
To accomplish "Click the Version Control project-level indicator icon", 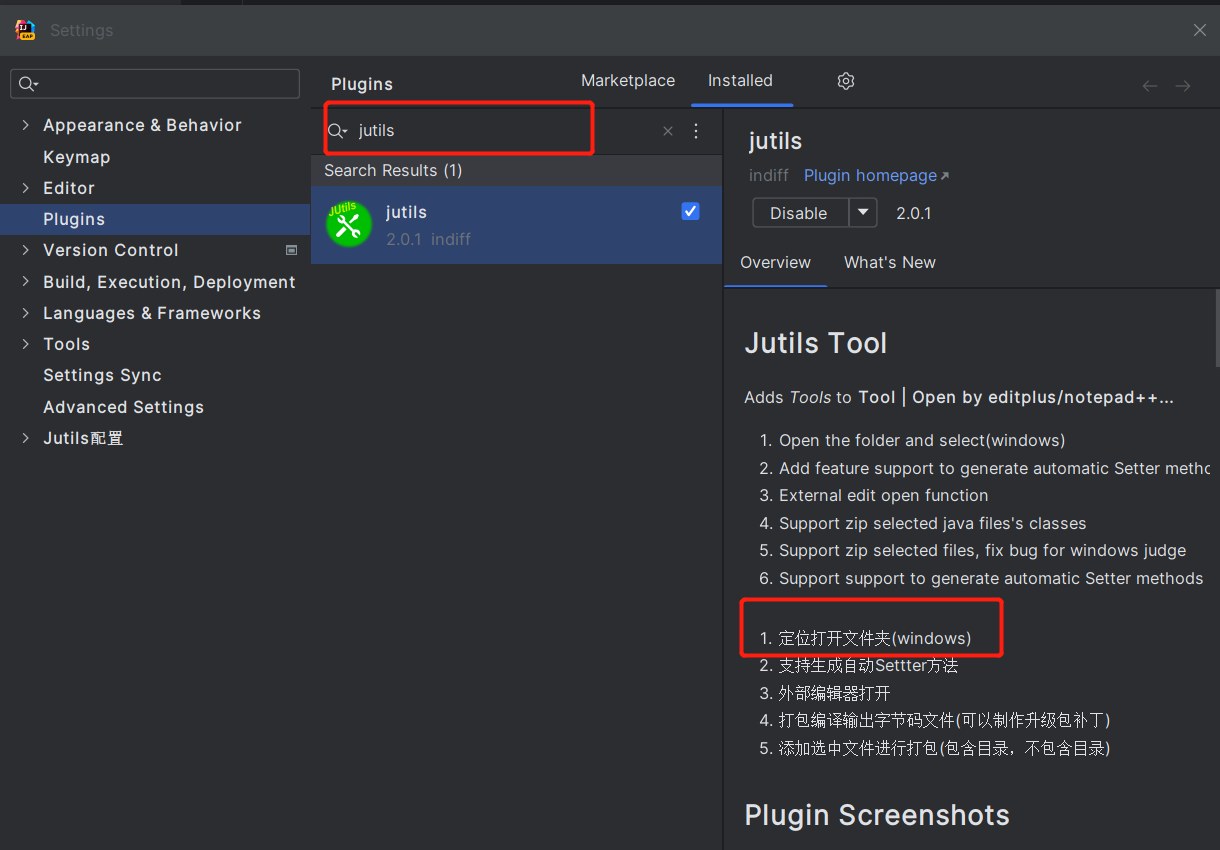I will pos(292,250).
